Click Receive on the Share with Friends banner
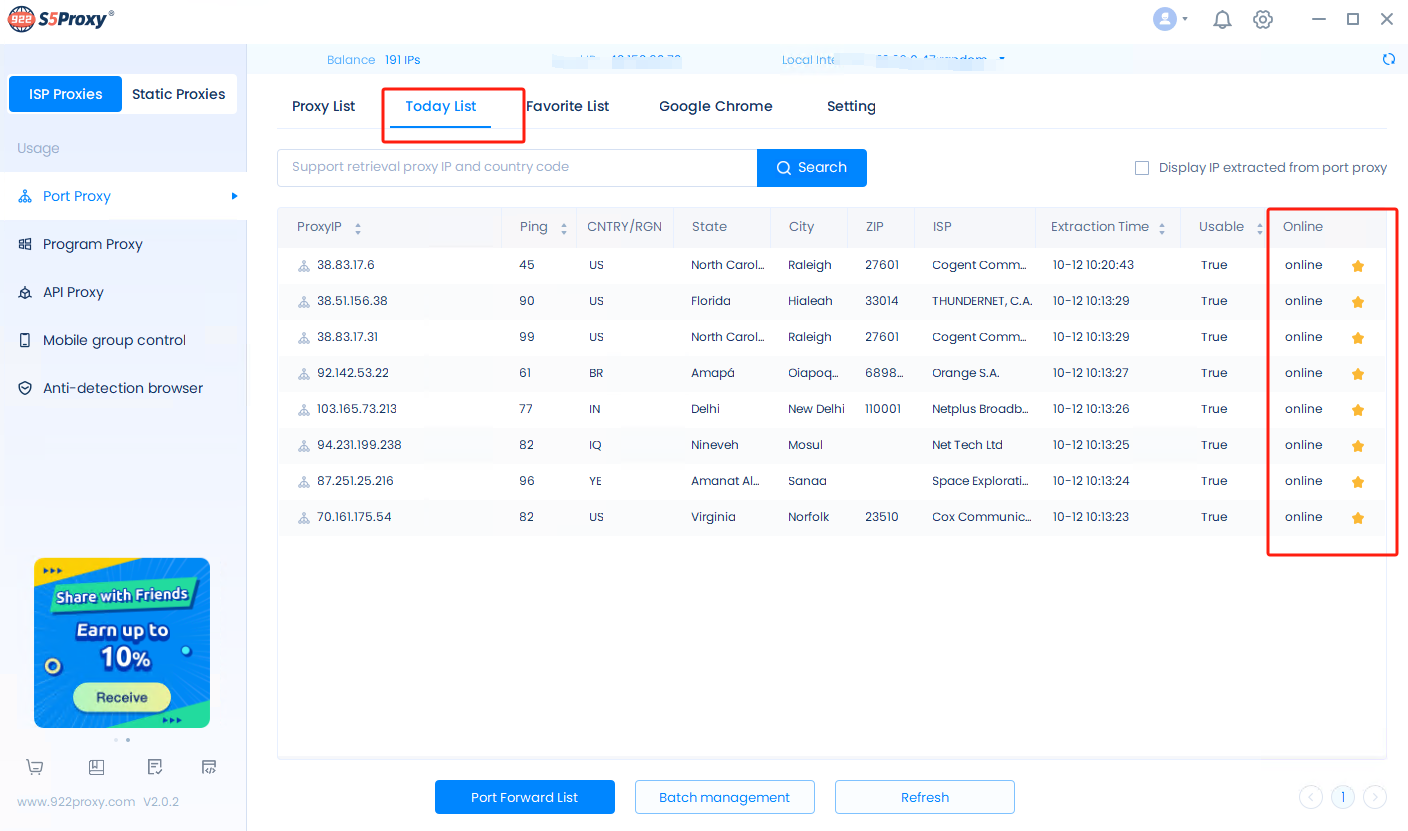The width and height of the screenshot is (1408, 831). (x=122, y=697)
